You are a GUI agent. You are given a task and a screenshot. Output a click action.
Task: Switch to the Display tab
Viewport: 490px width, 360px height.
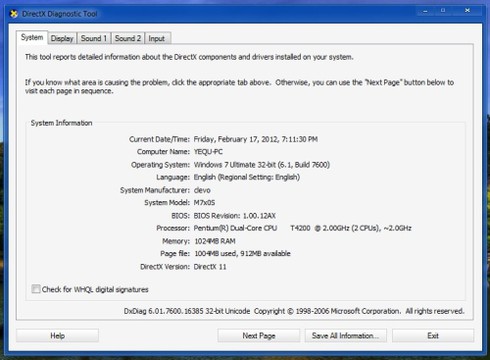point(62,38)
